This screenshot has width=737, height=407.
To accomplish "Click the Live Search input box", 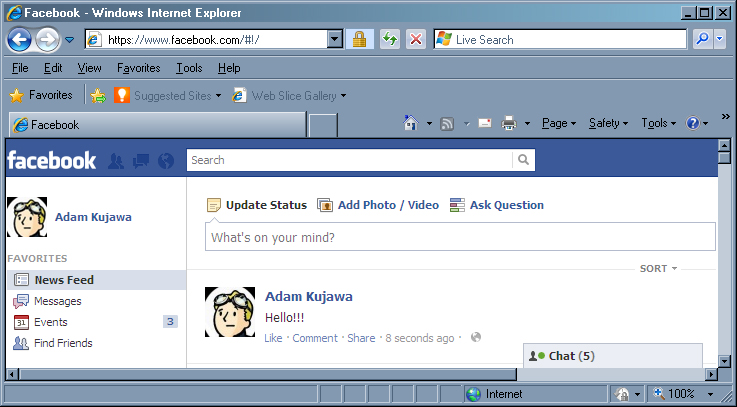I will pyautogui.click(x=560, y=39).
